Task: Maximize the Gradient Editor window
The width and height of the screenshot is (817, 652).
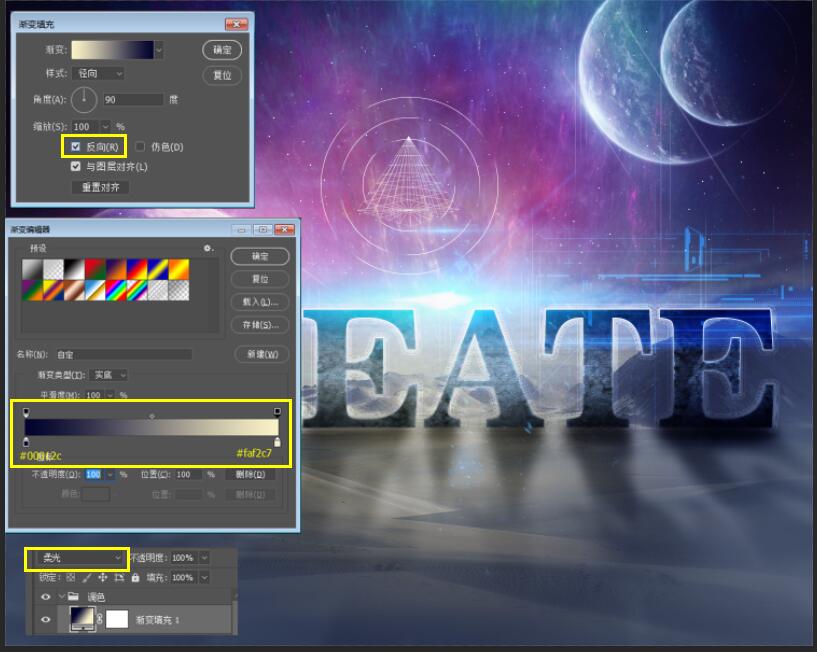Action: (x=263, y=229)
